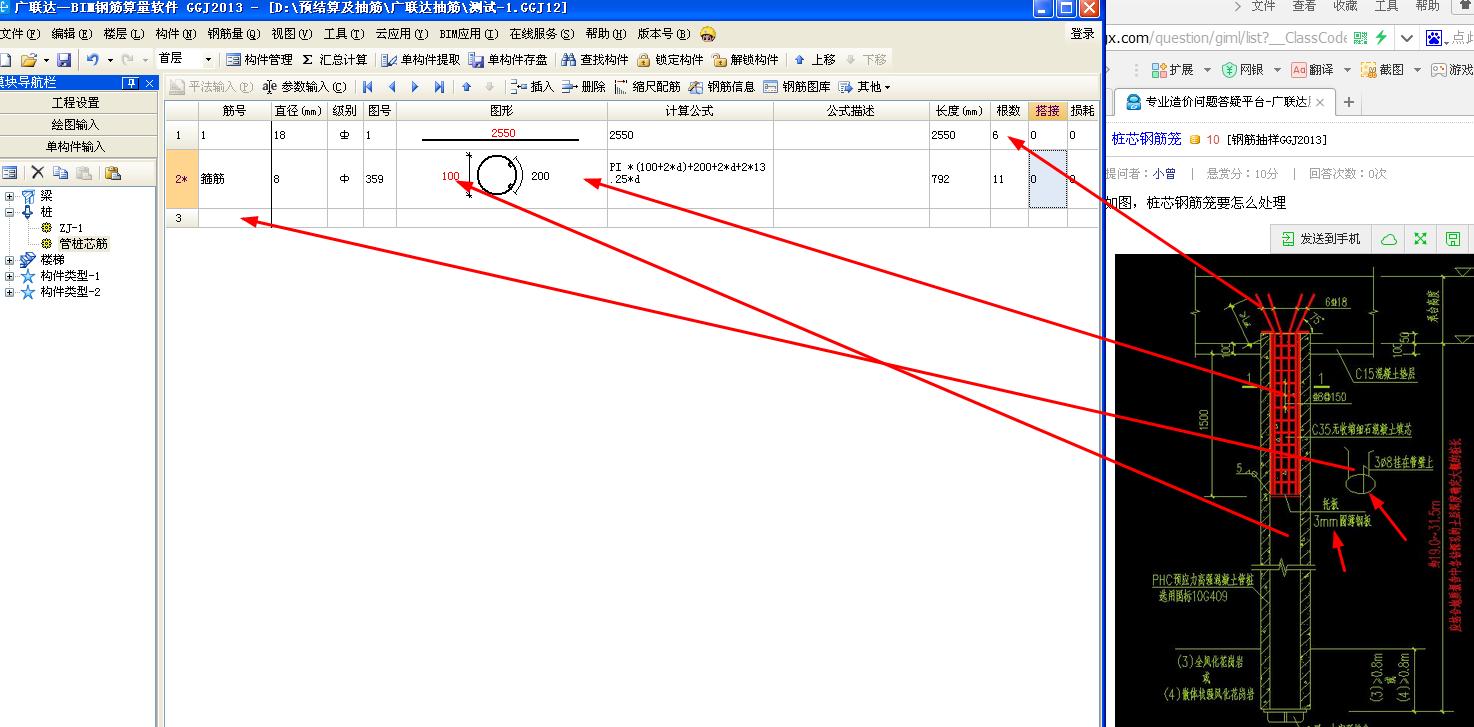Viewport: 1474px width, 727px height.
Task: Open the 工具 menu
Action: pos(344,34)
